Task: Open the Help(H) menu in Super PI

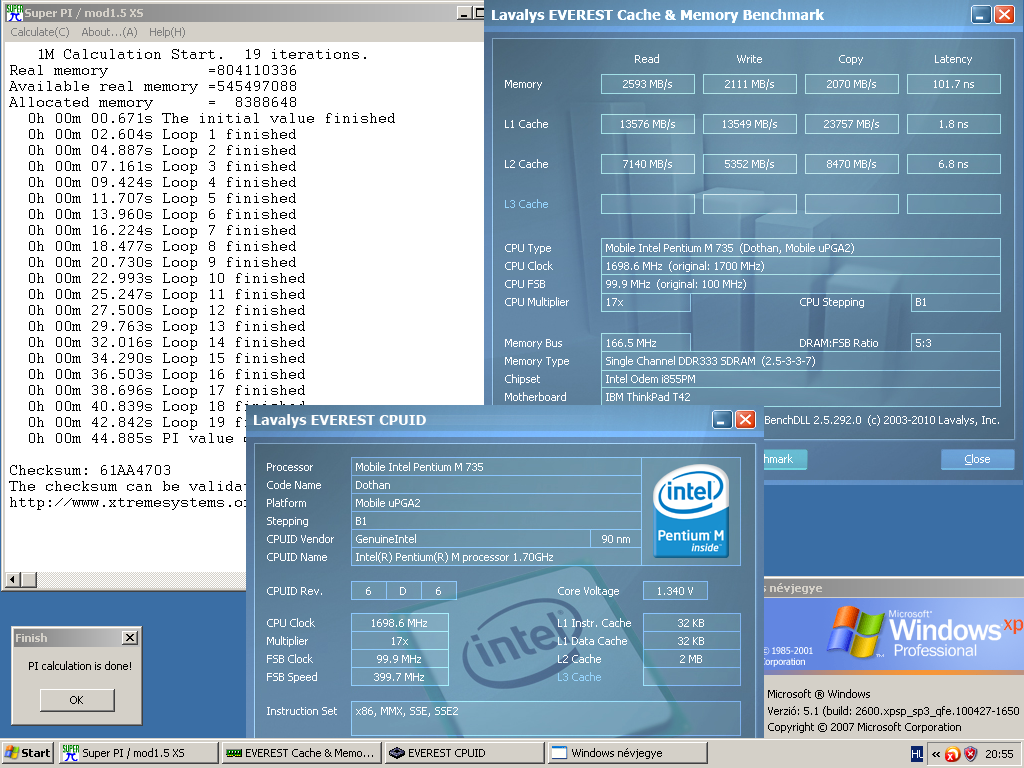Action: (167, 32)
